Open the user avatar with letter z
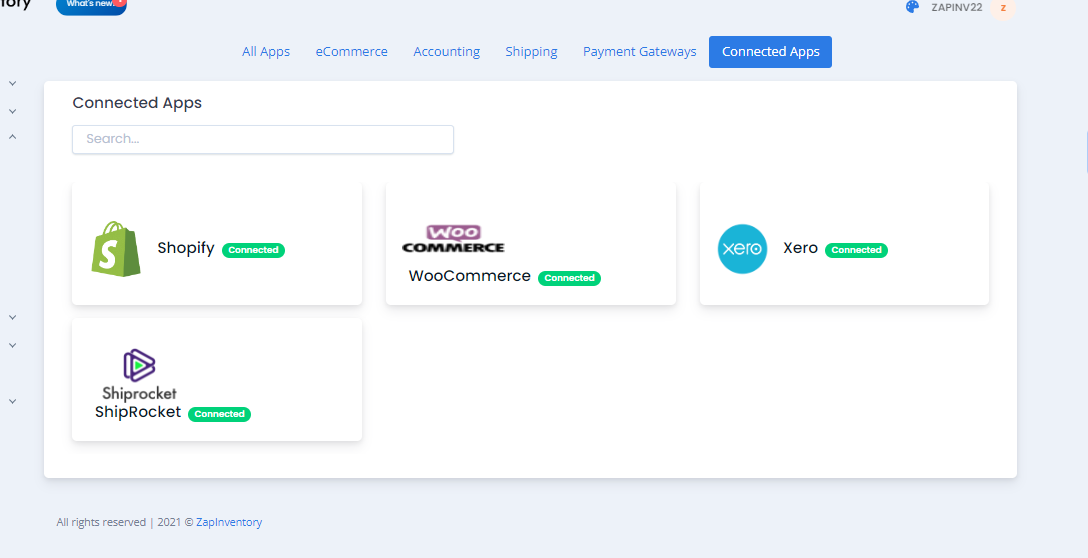Image resolution: width=1088 pixels, height=558 pixels. coord(1003,8)
